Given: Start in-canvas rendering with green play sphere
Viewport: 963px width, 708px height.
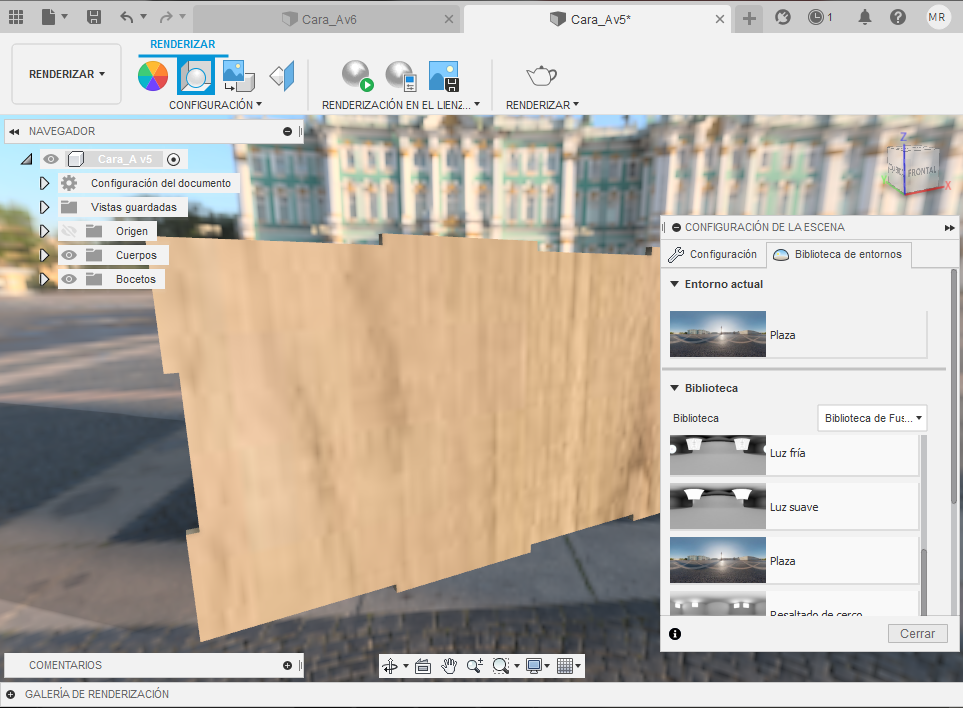Looking at the screenshot, I should click(x=357, y=76).
